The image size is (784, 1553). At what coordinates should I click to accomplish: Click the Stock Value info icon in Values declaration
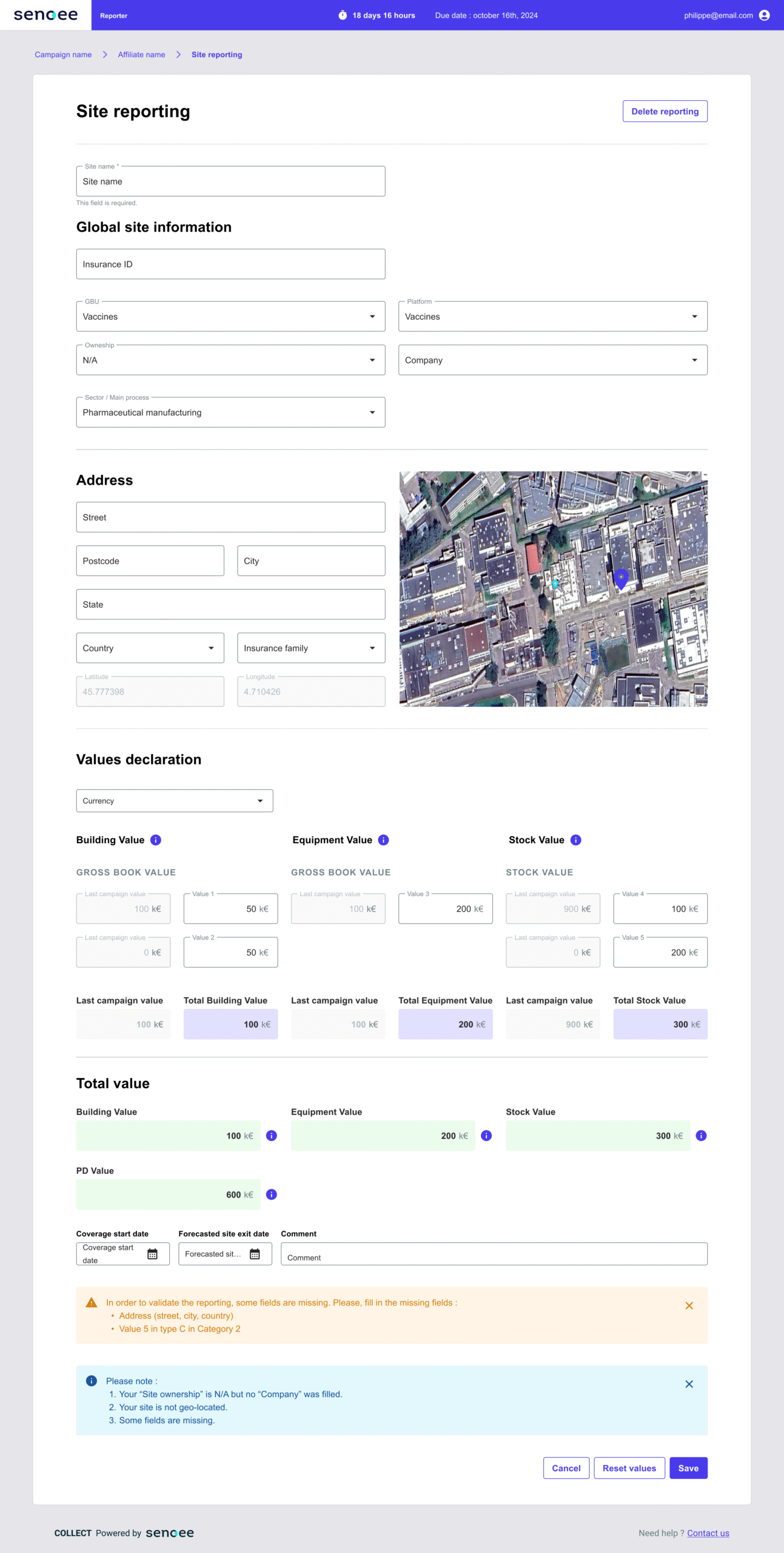(576, 840)
